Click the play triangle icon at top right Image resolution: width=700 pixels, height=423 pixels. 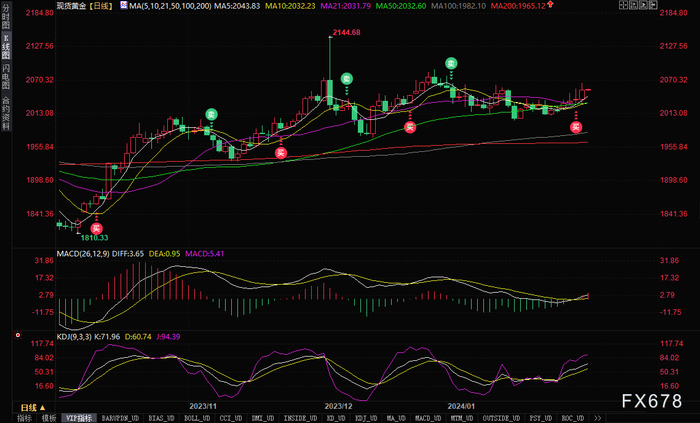click(643, 5)
